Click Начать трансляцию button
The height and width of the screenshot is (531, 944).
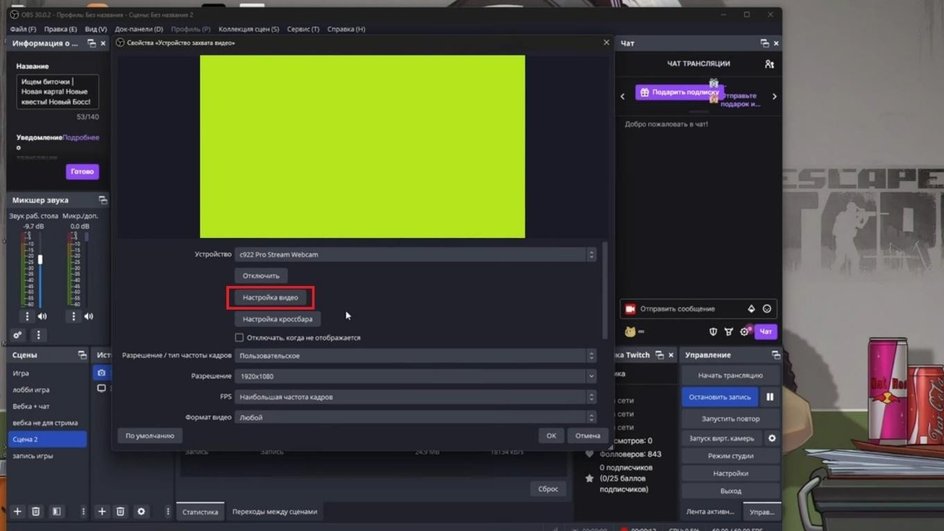(730, 375)
